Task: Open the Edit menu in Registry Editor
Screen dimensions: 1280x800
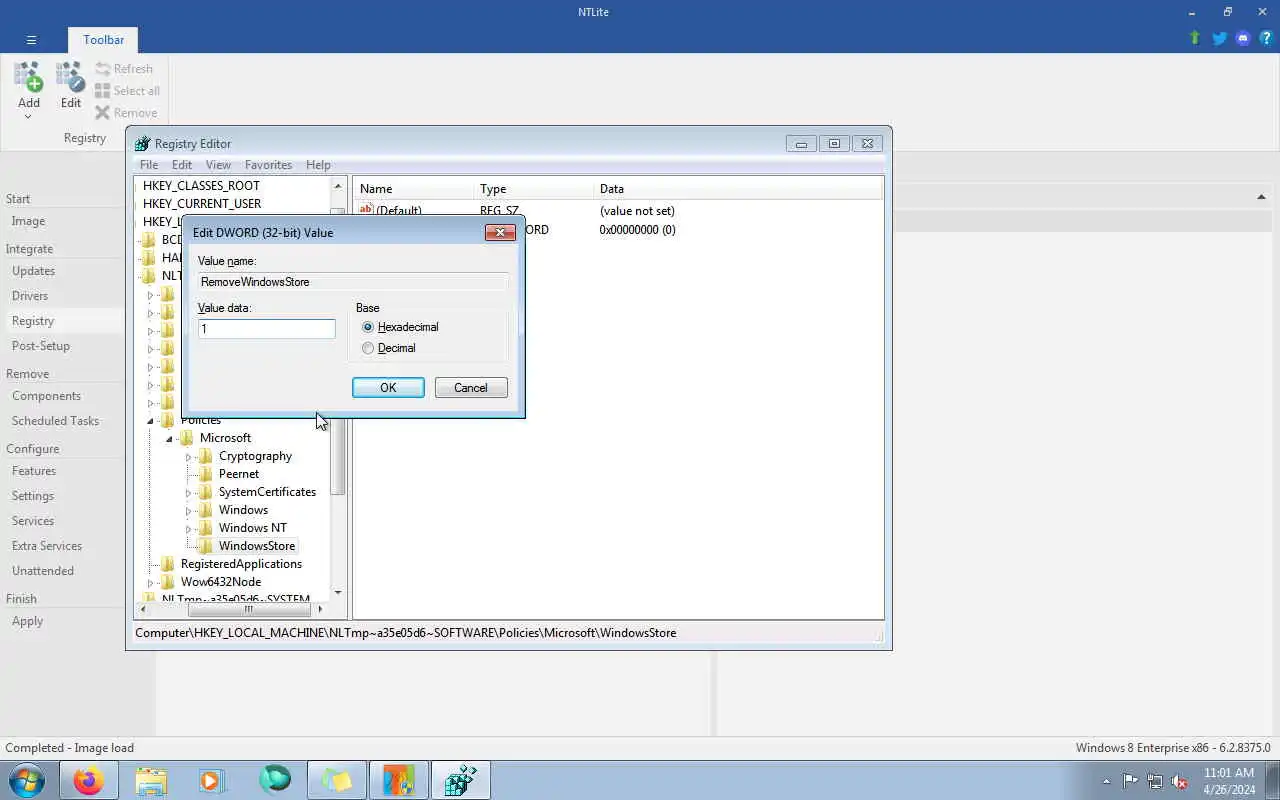Action: tap(181, 165)
